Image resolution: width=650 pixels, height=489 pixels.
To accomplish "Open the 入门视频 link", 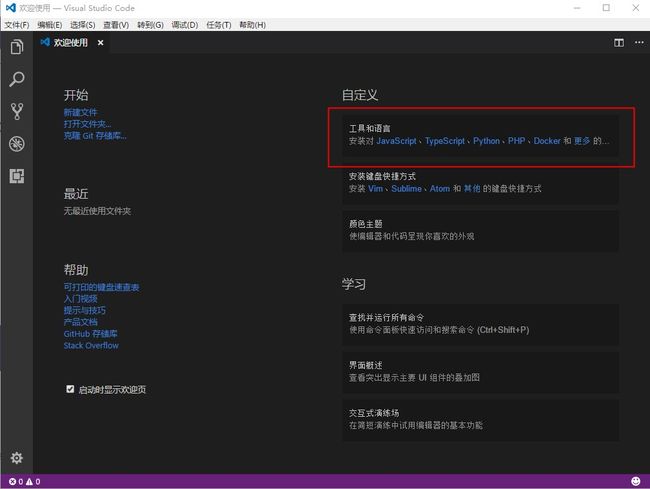I will click(x=80, y=299).
